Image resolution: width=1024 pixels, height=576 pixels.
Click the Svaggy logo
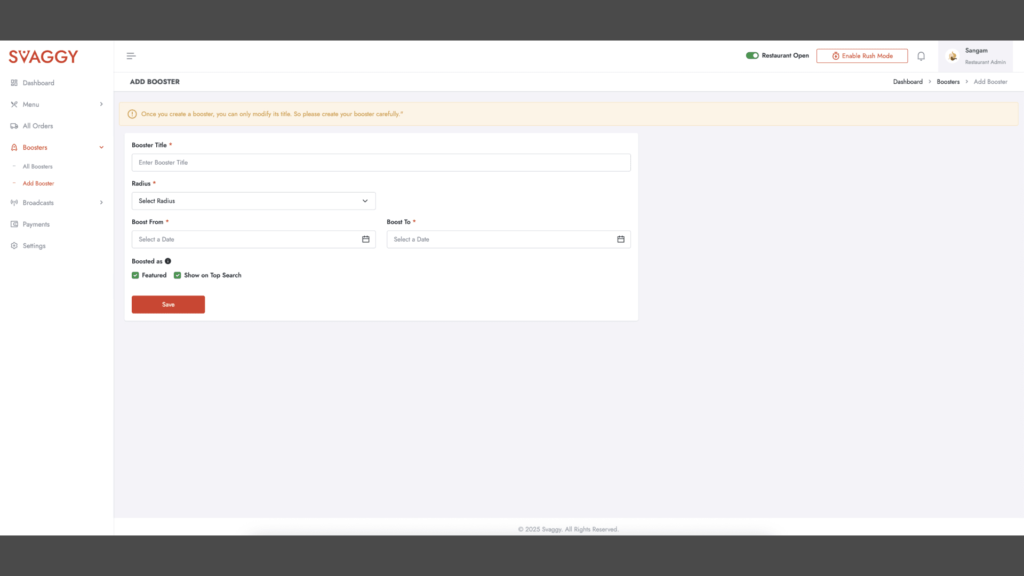pyautogui.click(x=43, y=57)
